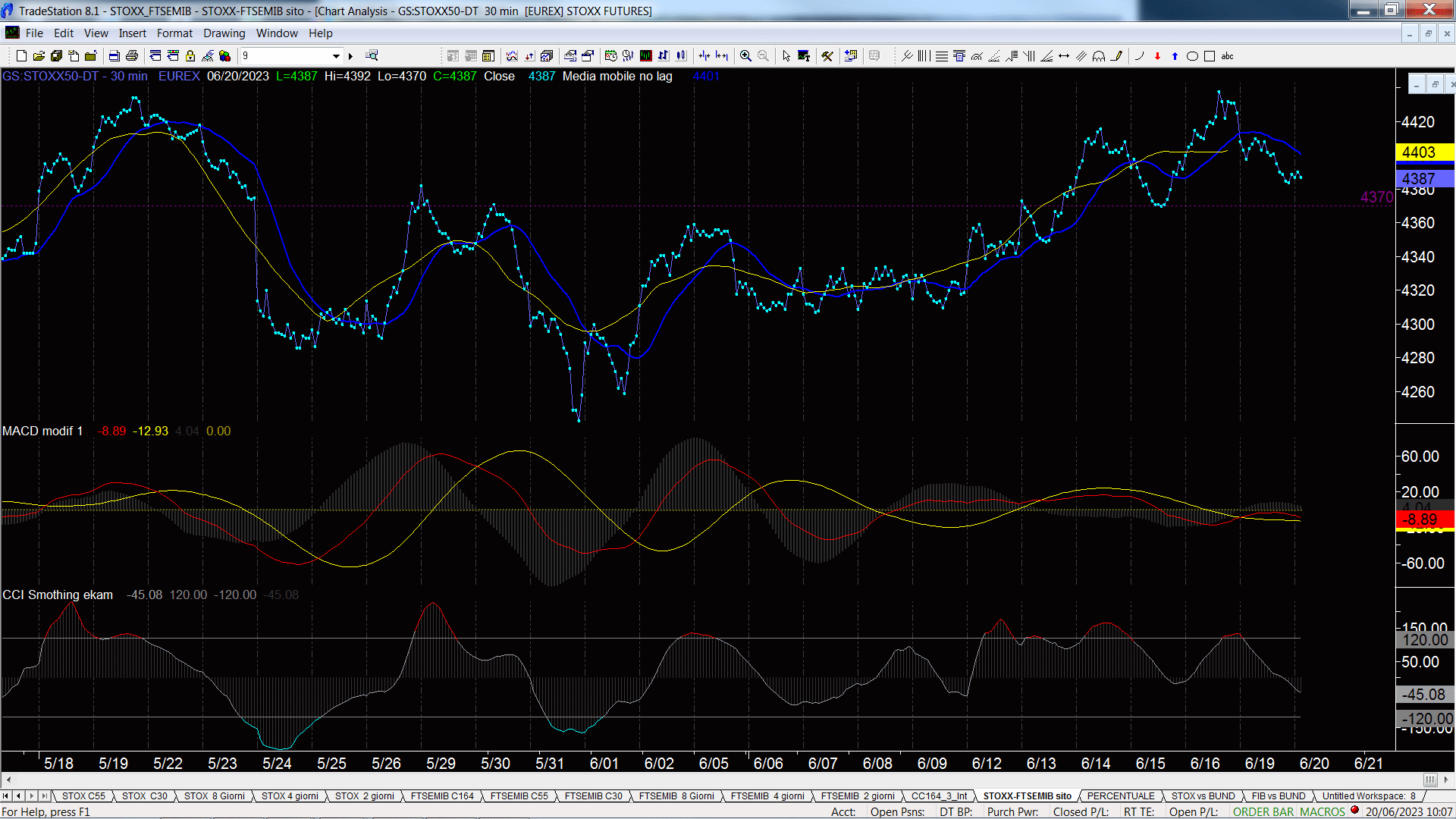
Task: Click the play arrow next to the dropdown
Action: [x=350, y=56]
